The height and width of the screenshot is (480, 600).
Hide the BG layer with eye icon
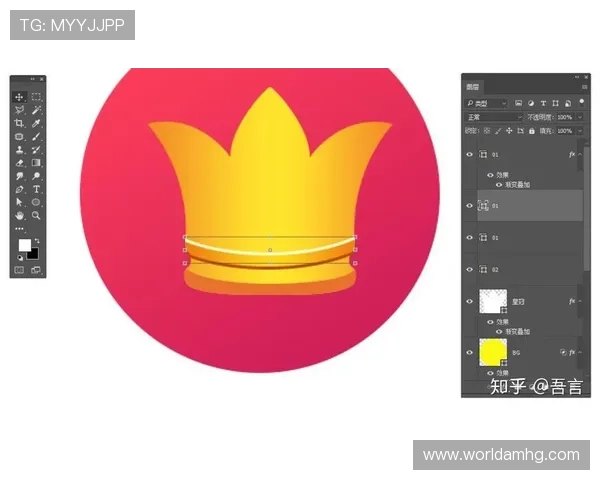pos(470,352)
